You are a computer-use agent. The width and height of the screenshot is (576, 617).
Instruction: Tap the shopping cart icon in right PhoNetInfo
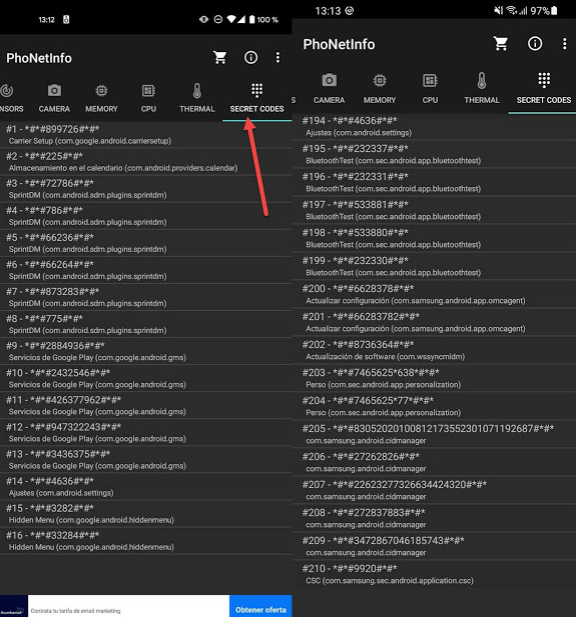coord(501,44)
